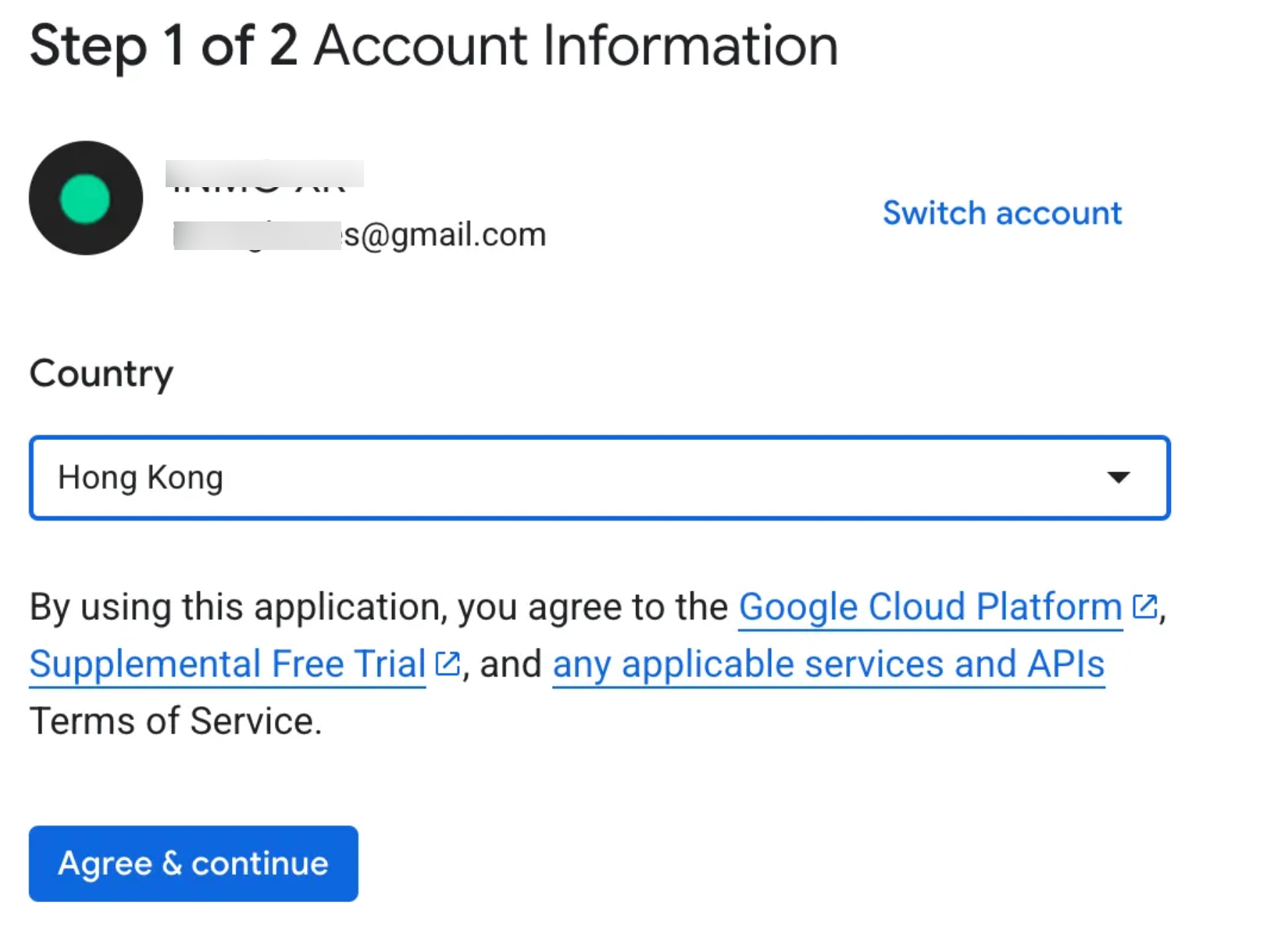The width and height of the screenshot is (1288, 930).
Task: Click the word 'and' between the links
Action: coord(510,664)
